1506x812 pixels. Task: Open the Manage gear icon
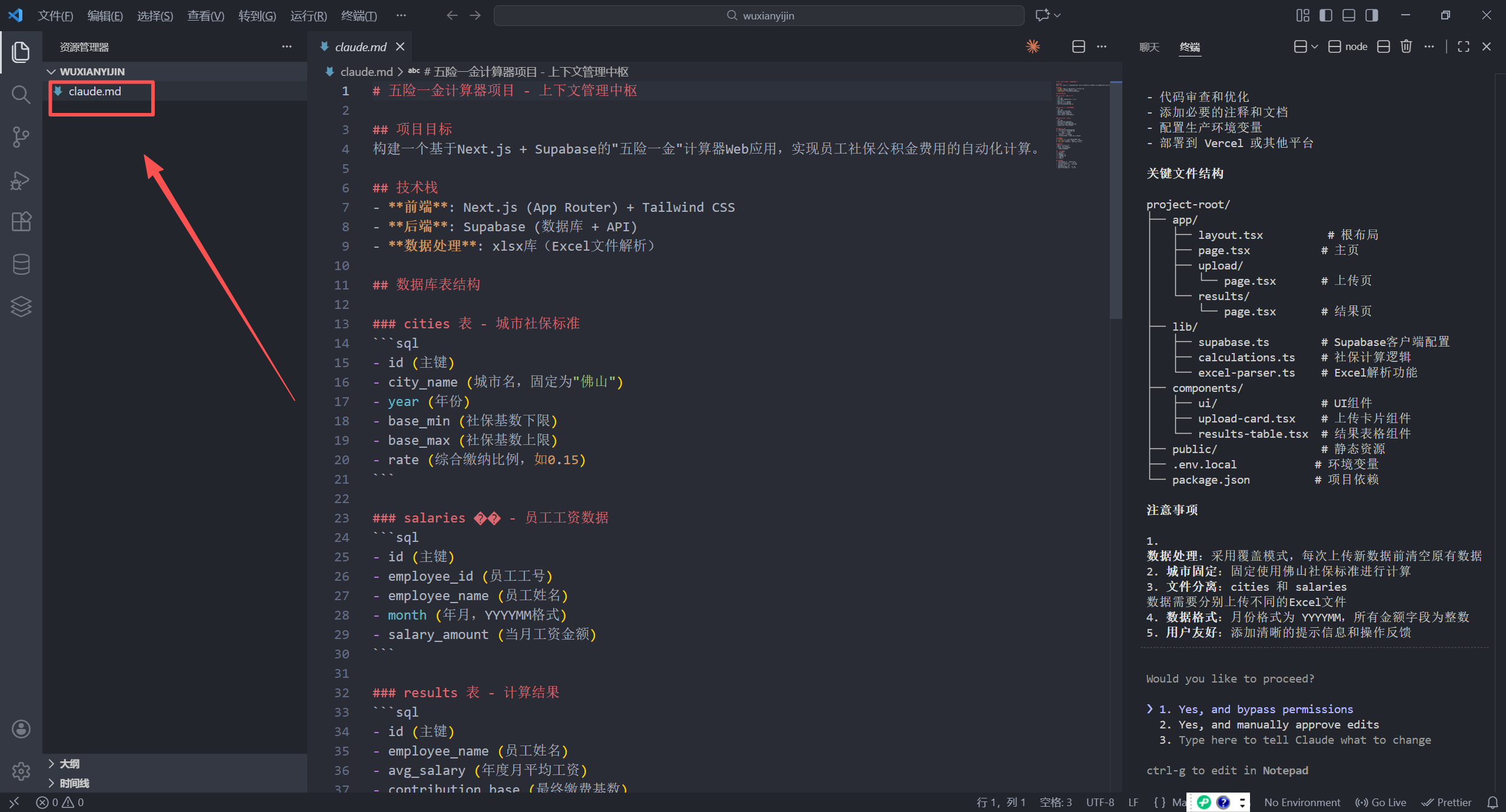click(x=21, y=771)
